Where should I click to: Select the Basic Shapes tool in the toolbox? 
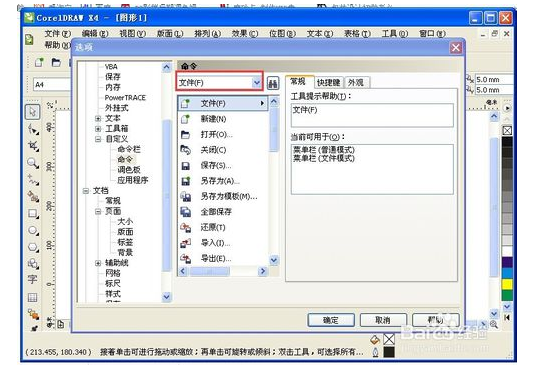33,263
